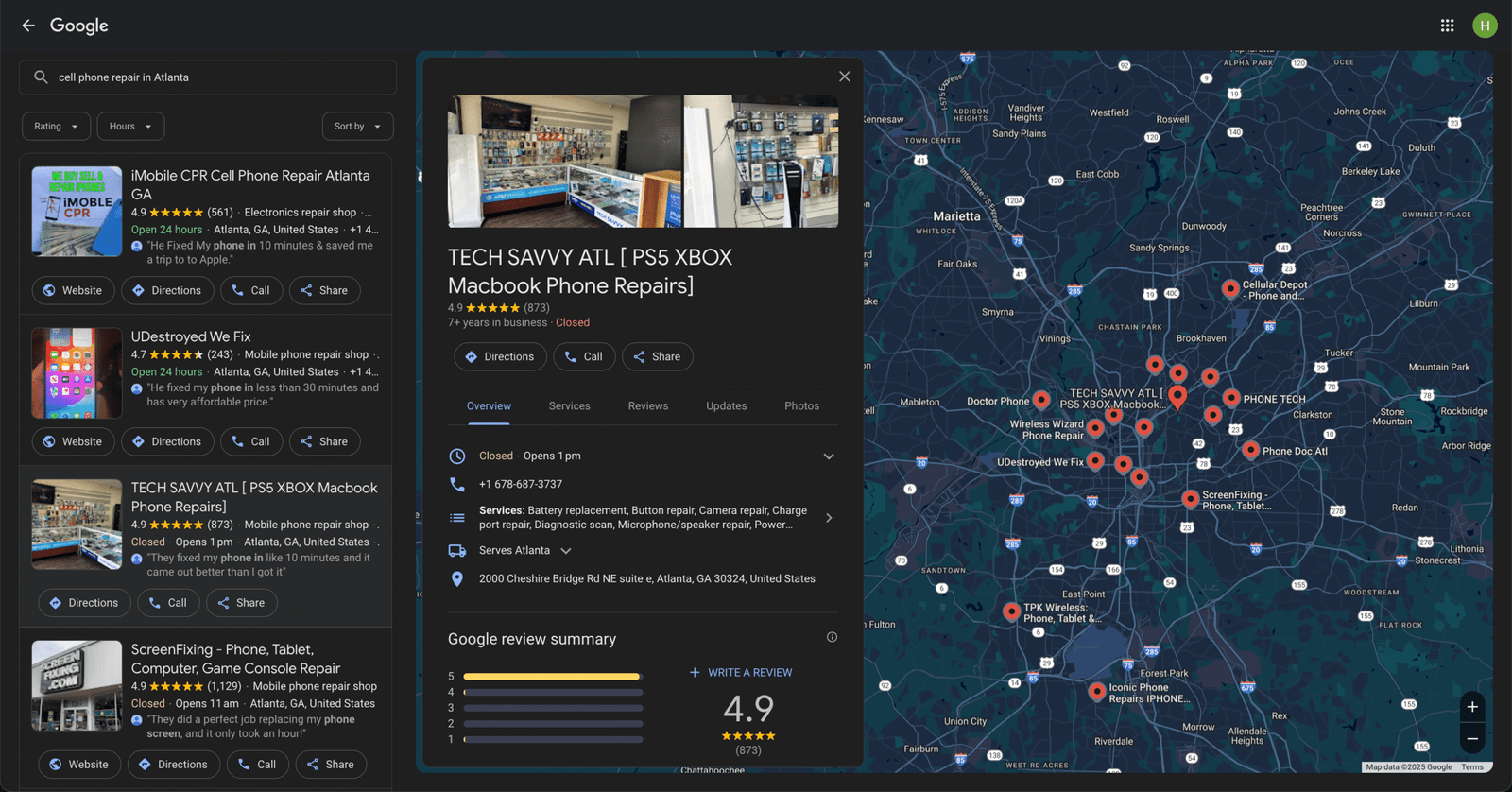Viewport: 1512px width, 792px height.
Task: Click the 1-star rating bar
Action: point(553,739)
